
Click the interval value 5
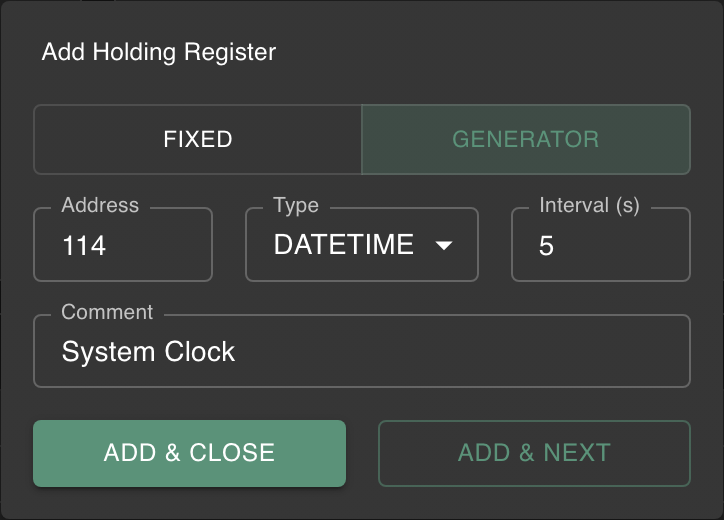[546, 246]
